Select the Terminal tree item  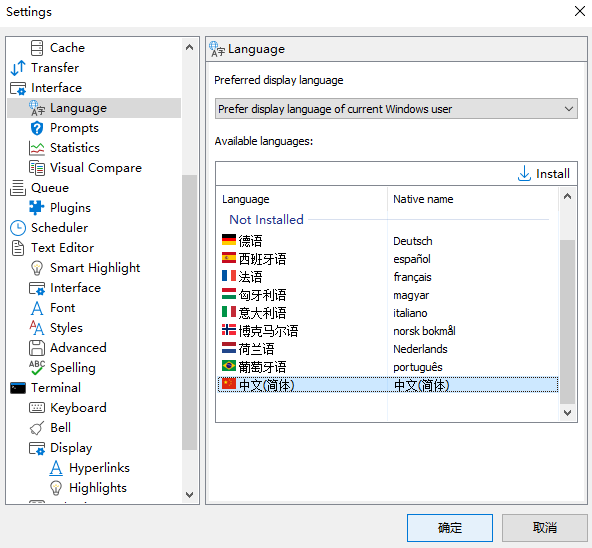[56, 388]
